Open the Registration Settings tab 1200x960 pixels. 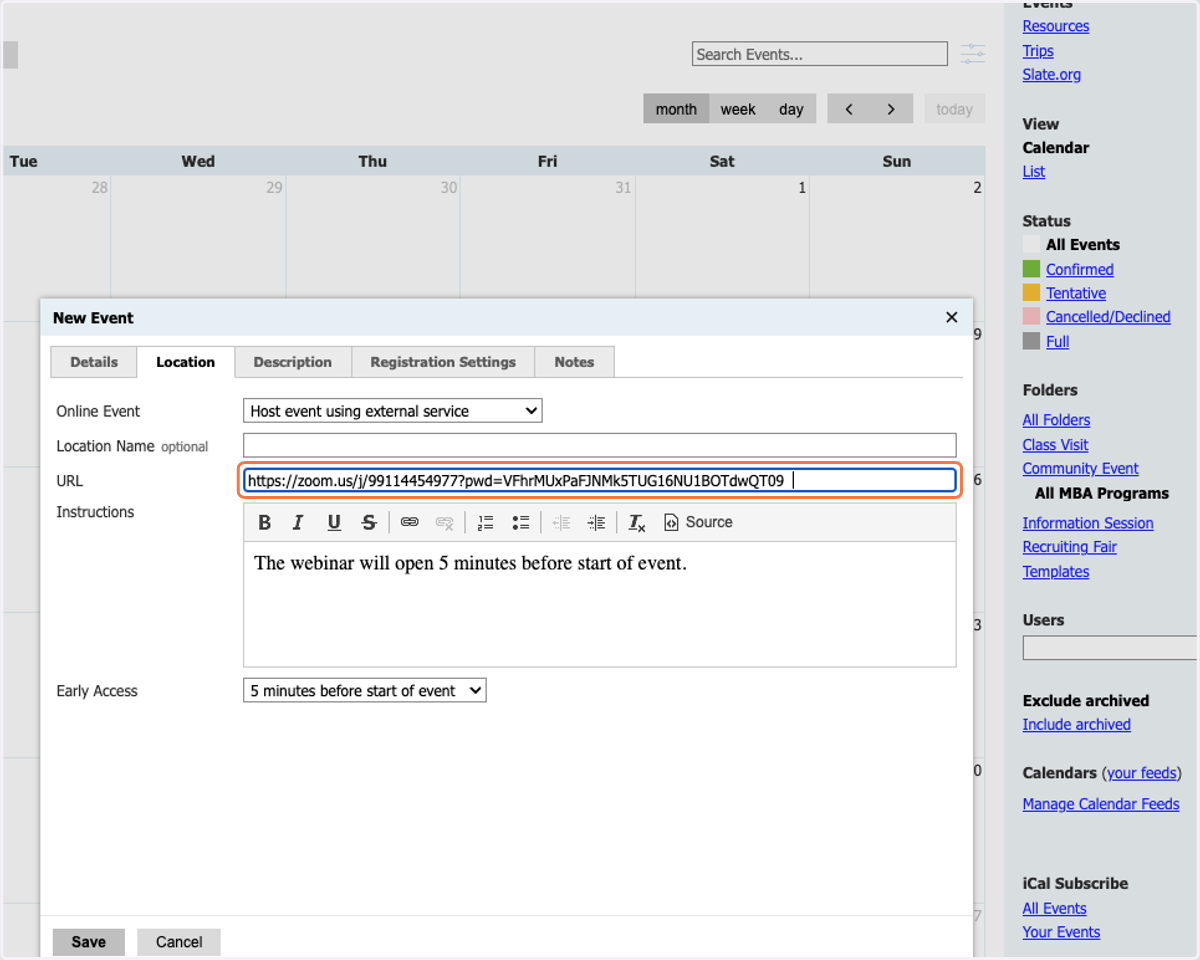tap(443, 362)
